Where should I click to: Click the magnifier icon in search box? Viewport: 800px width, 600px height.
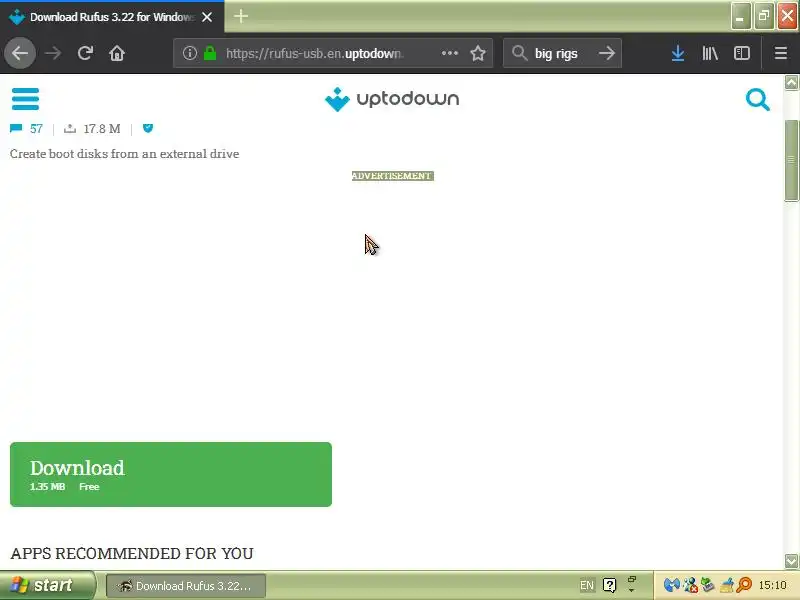[519, 53]
